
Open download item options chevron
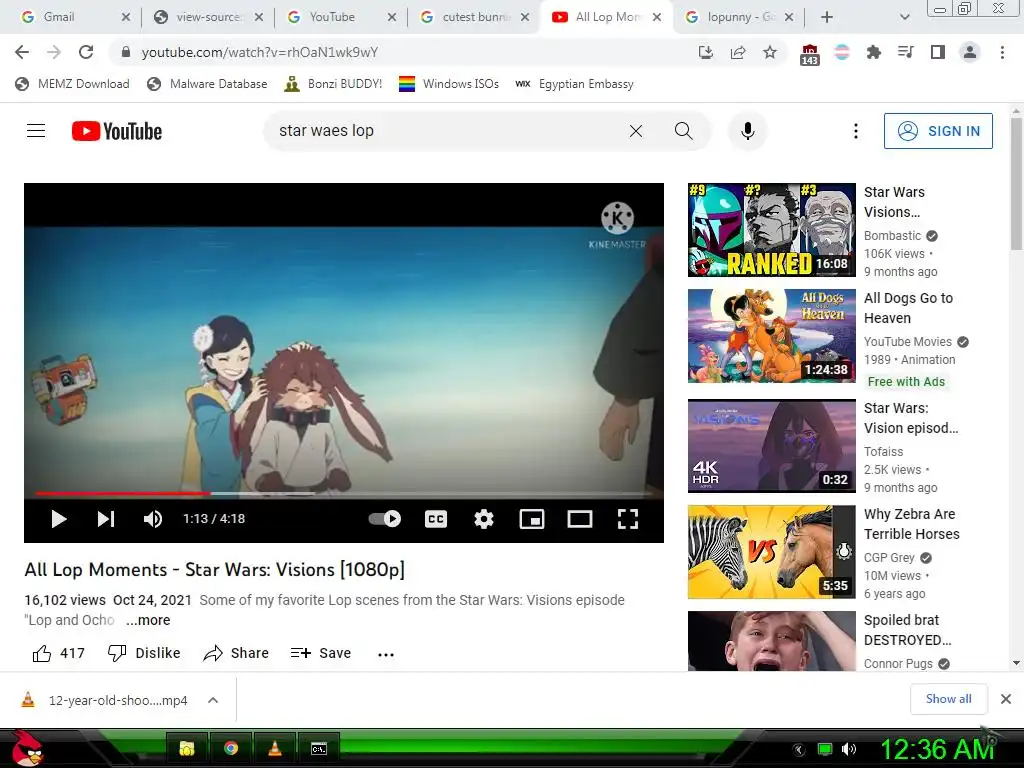pyautogui.click(x=213, y=700)
